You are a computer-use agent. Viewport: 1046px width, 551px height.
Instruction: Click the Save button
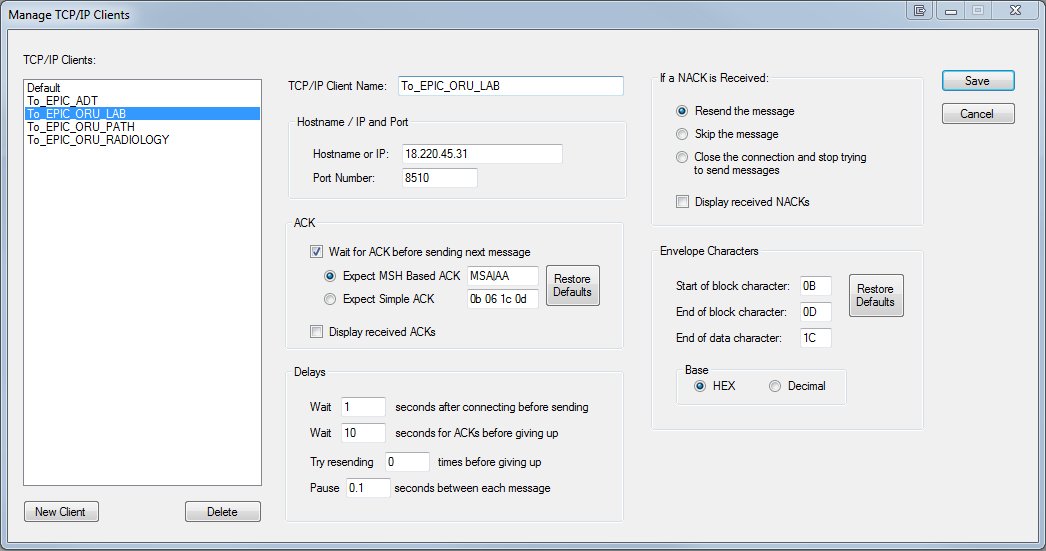pos(978,81)
